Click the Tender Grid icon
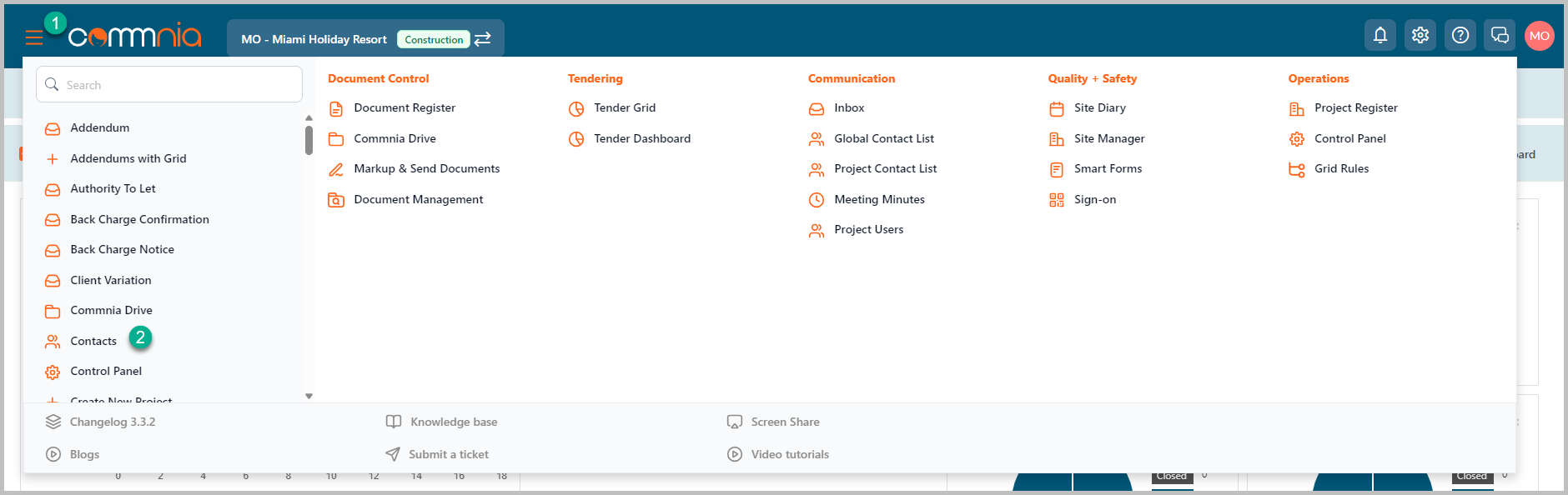This screenshot has height=495, width=1568. coord(576,108)
